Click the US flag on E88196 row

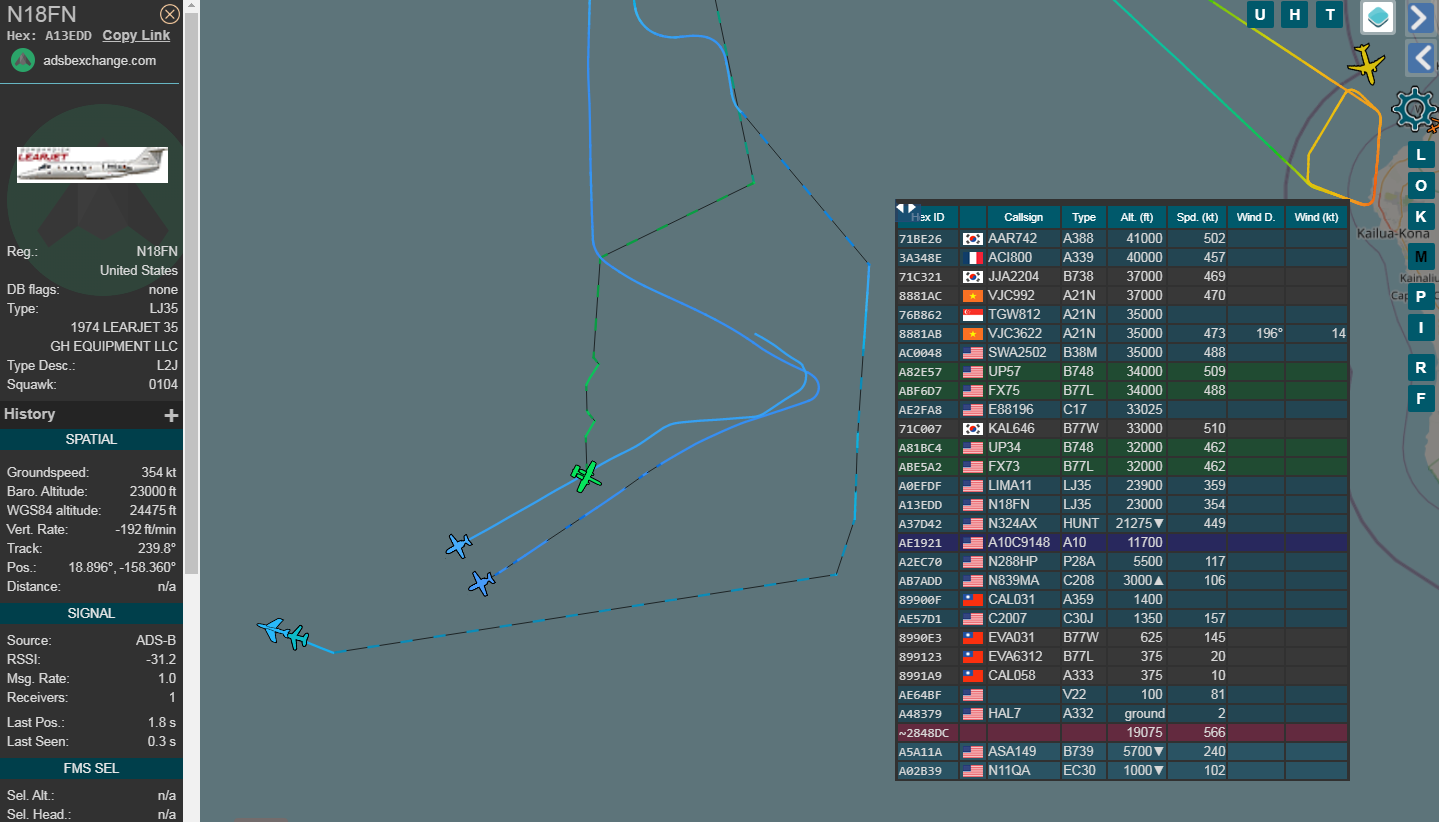coord(972,410)
